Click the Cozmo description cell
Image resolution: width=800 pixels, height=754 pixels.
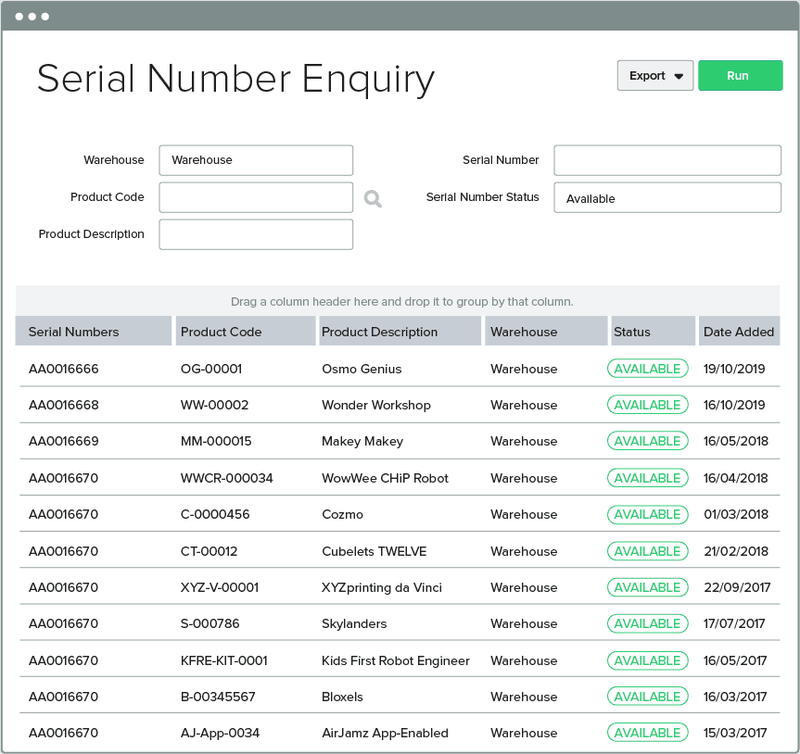pos(342,514)
